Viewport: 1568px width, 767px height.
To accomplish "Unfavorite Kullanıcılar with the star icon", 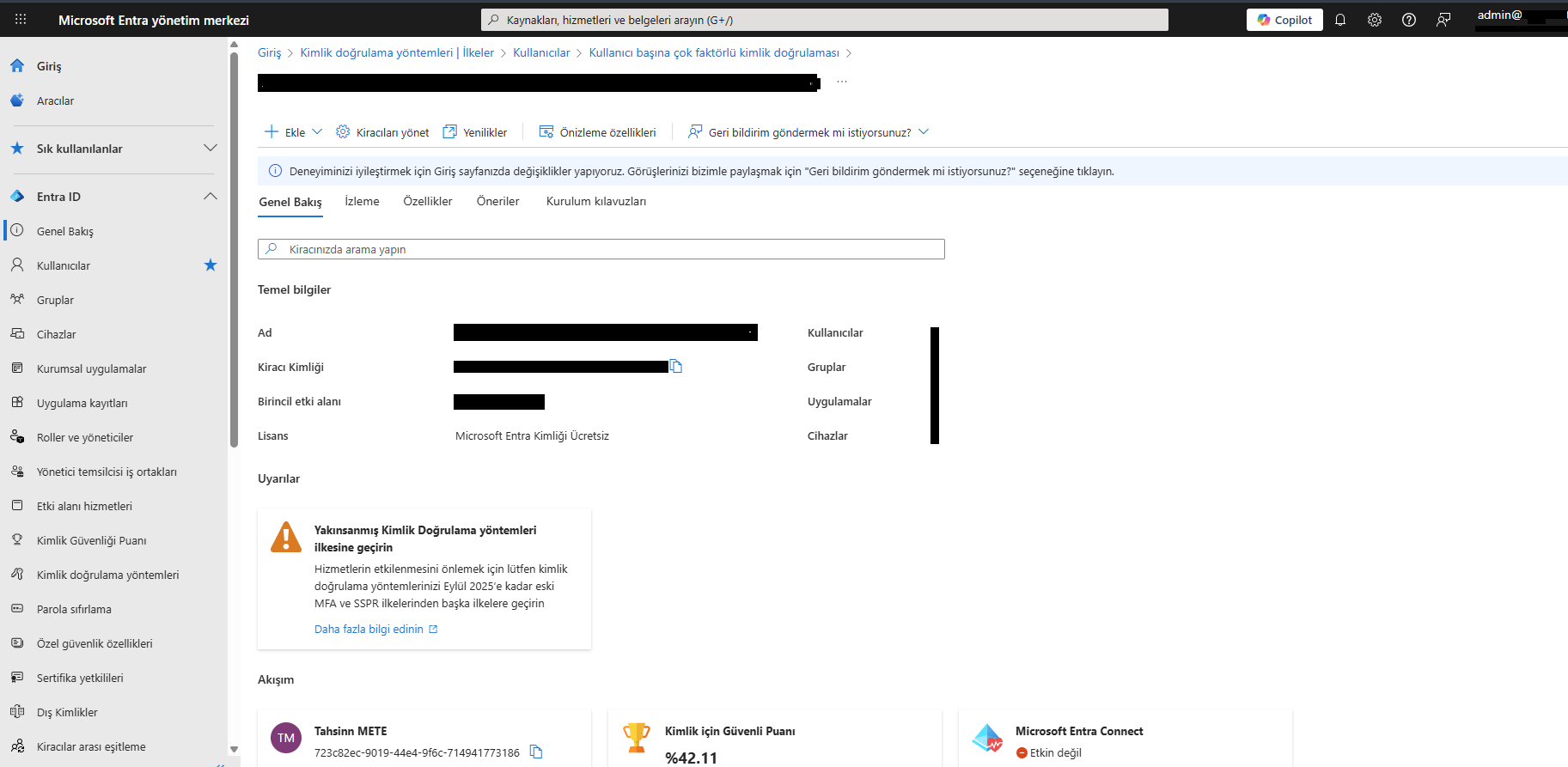I will (210, 265).
